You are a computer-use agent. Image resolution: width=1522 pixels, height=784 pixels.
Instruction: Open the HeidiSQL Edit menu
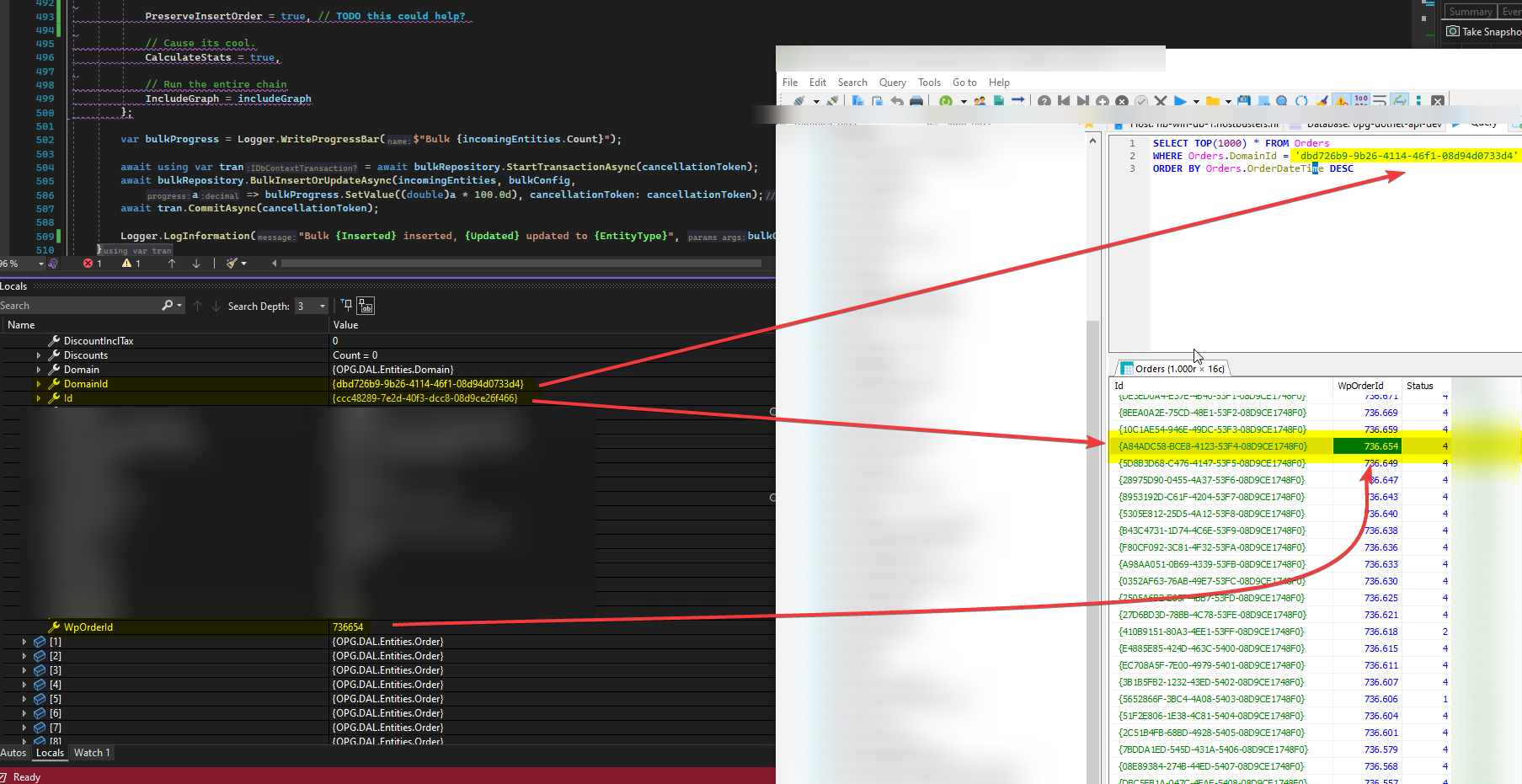click(x=817, y=83)
